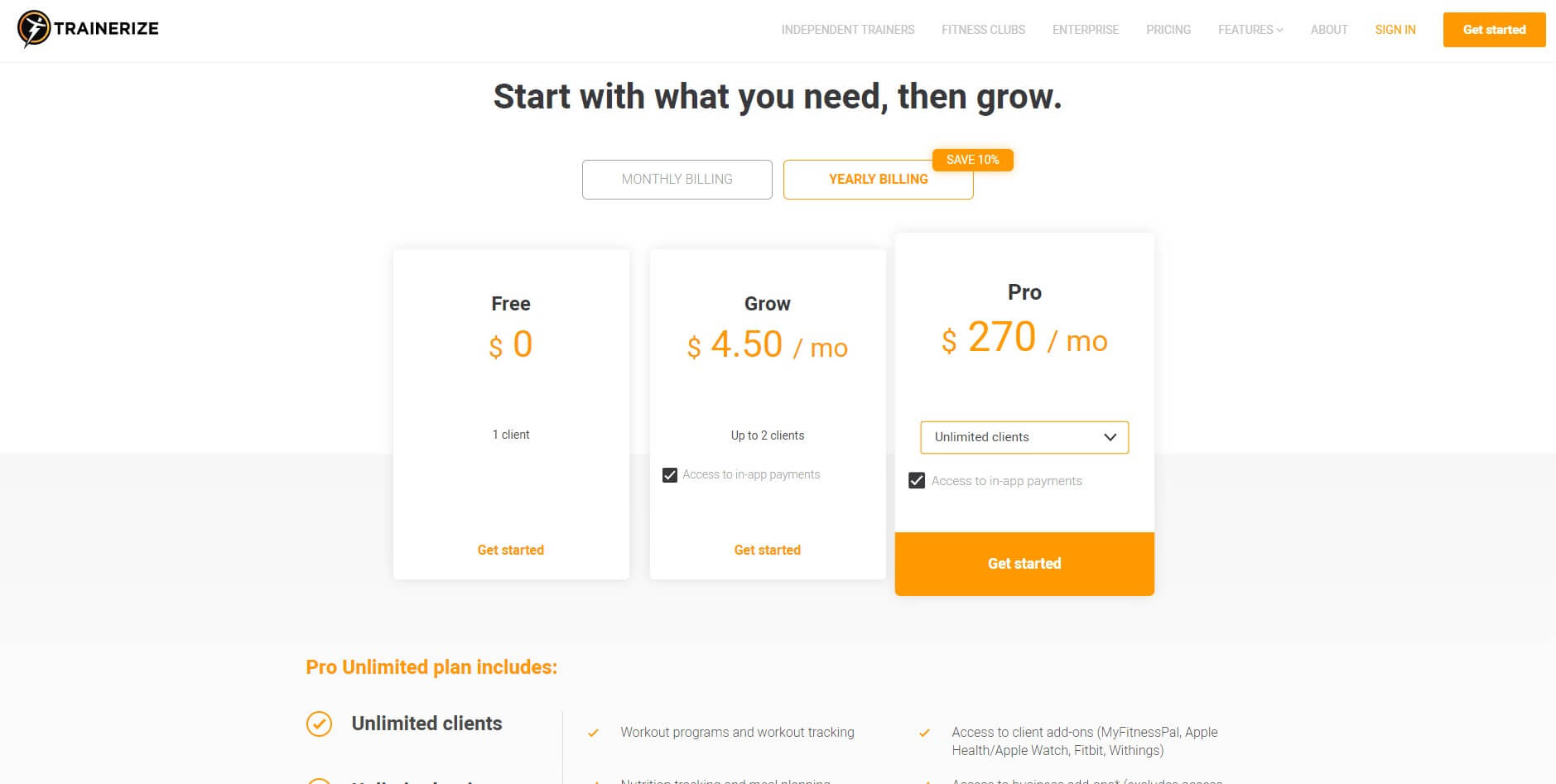Uncheck in-app payments under Pro plan

point(917,481)
